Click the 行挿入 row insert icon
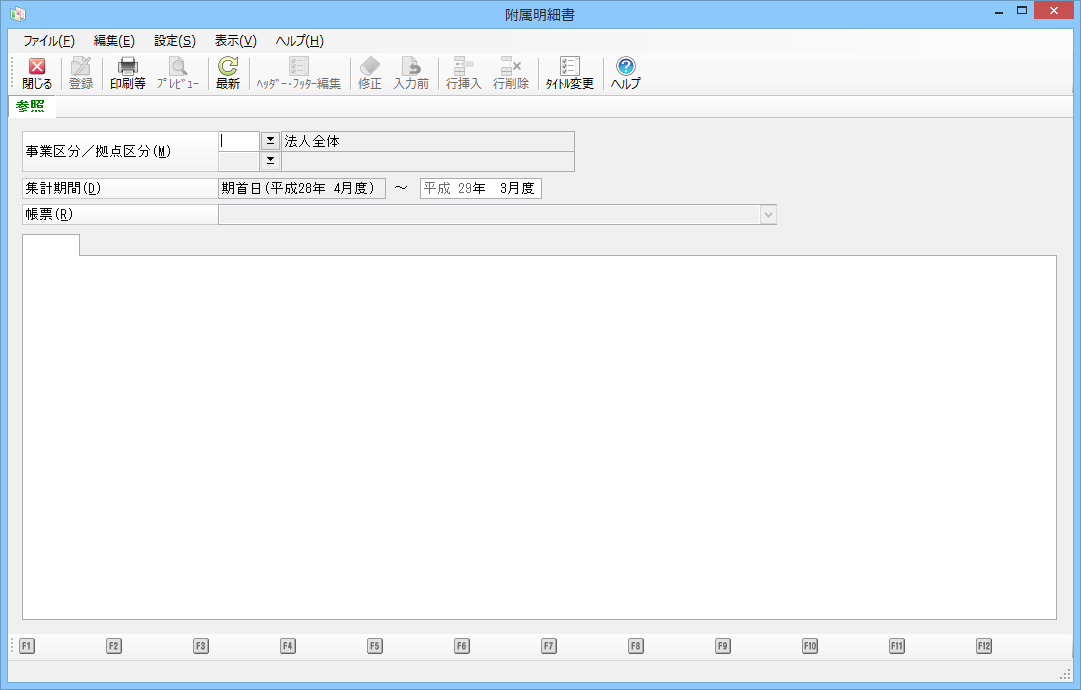This screenshot has width=1081, height=690. point(464,67)
